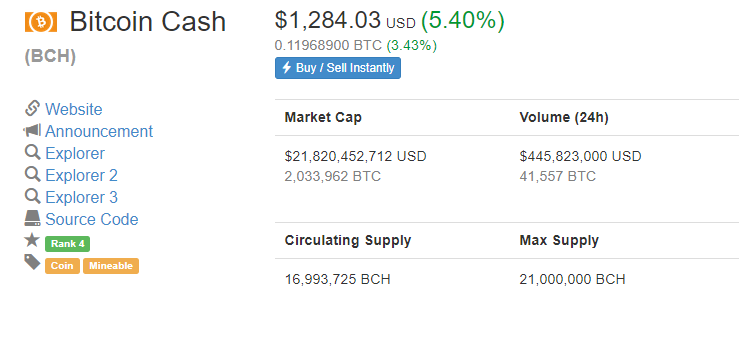Open the Announcement link
This screenshot has width=739, height=363.
pos(99,131)
